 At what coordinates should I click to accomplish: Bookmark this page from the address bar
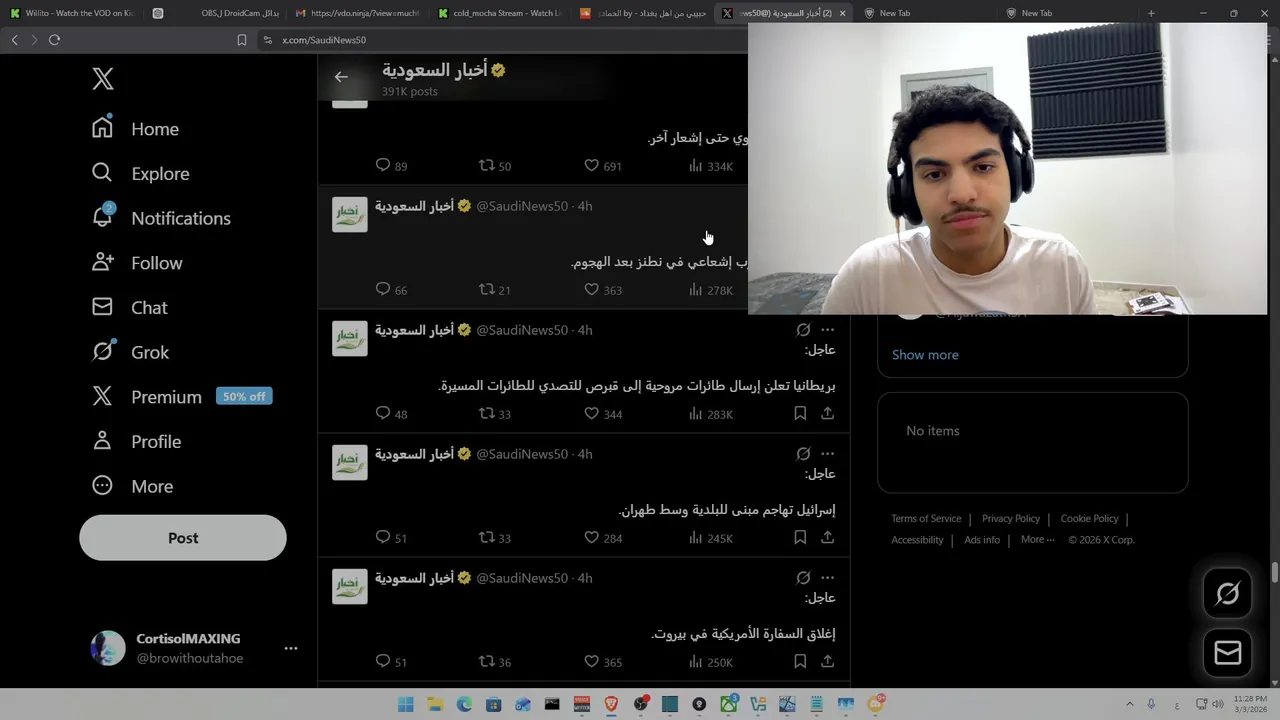[x=241, y=40]
